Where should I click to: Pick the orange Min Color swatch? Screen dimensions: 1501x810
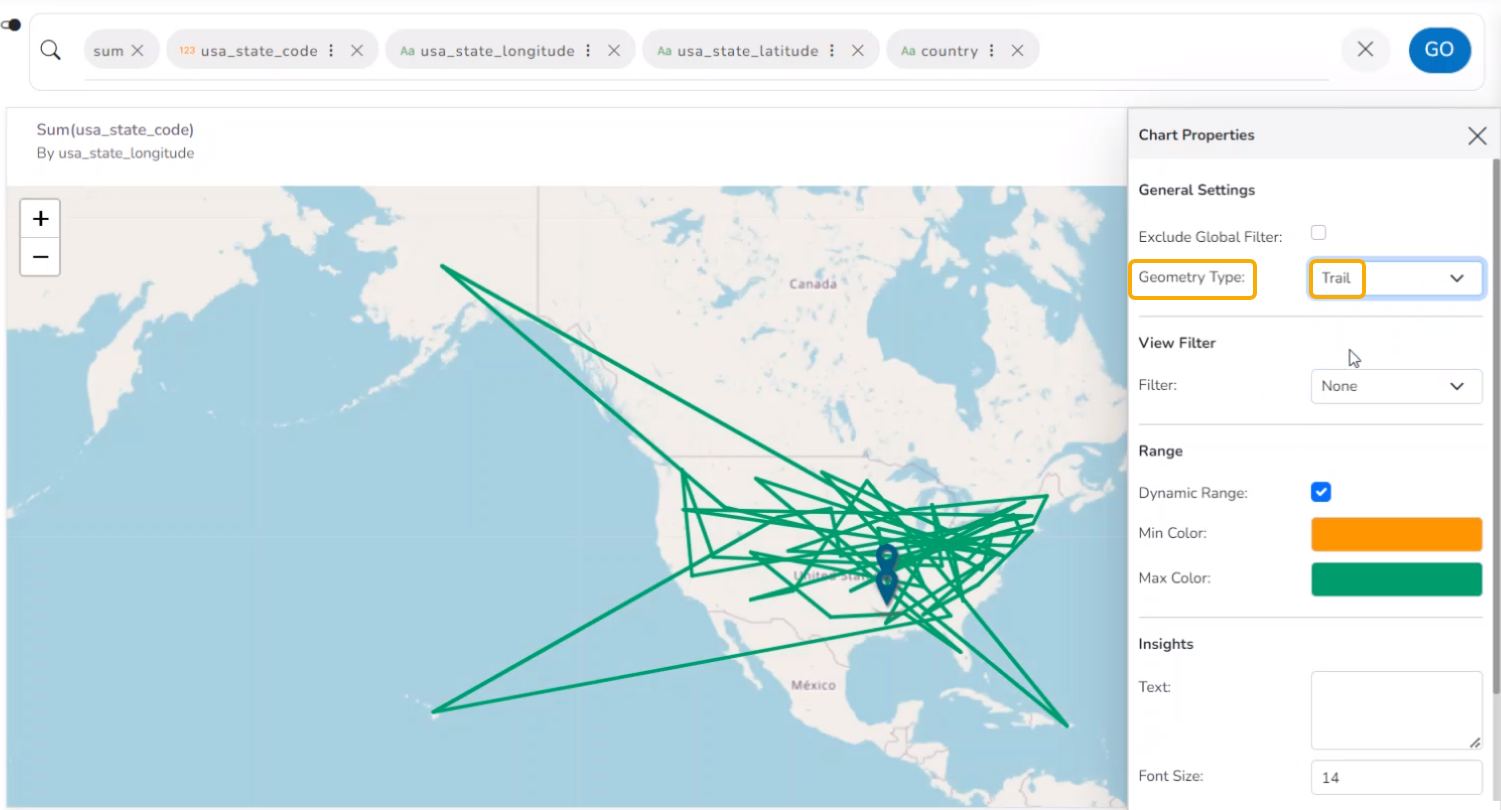point(1396,534)
